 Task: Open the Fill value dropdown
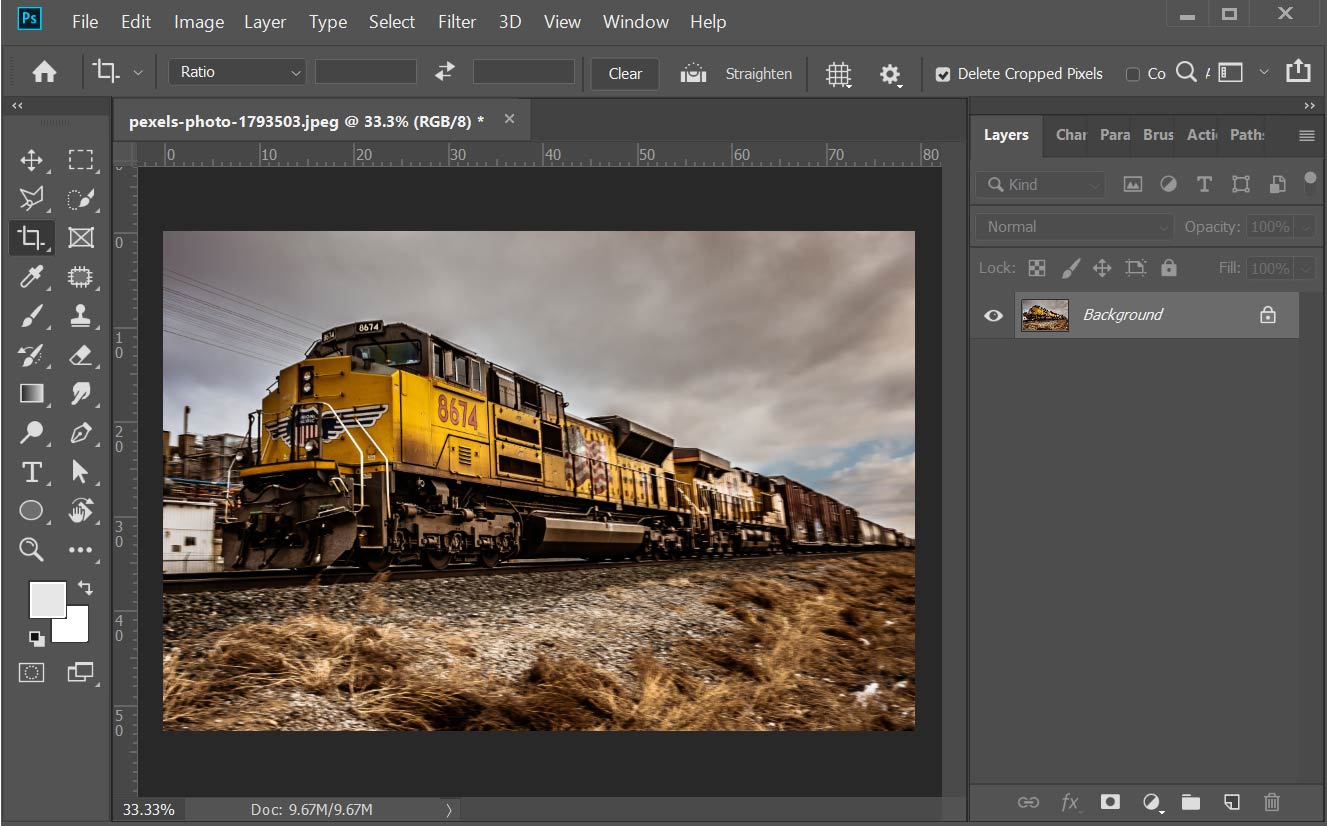(x=1305, y=268)
